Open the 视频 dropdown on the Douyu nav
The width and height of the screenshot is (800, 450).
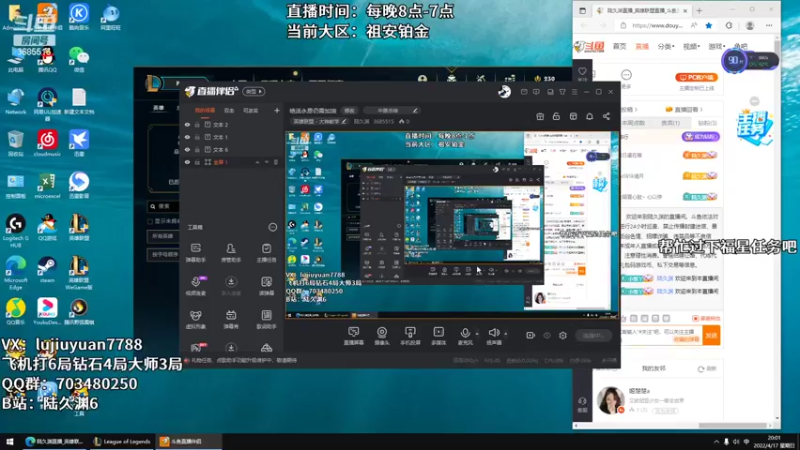click(x=691, y=46)
